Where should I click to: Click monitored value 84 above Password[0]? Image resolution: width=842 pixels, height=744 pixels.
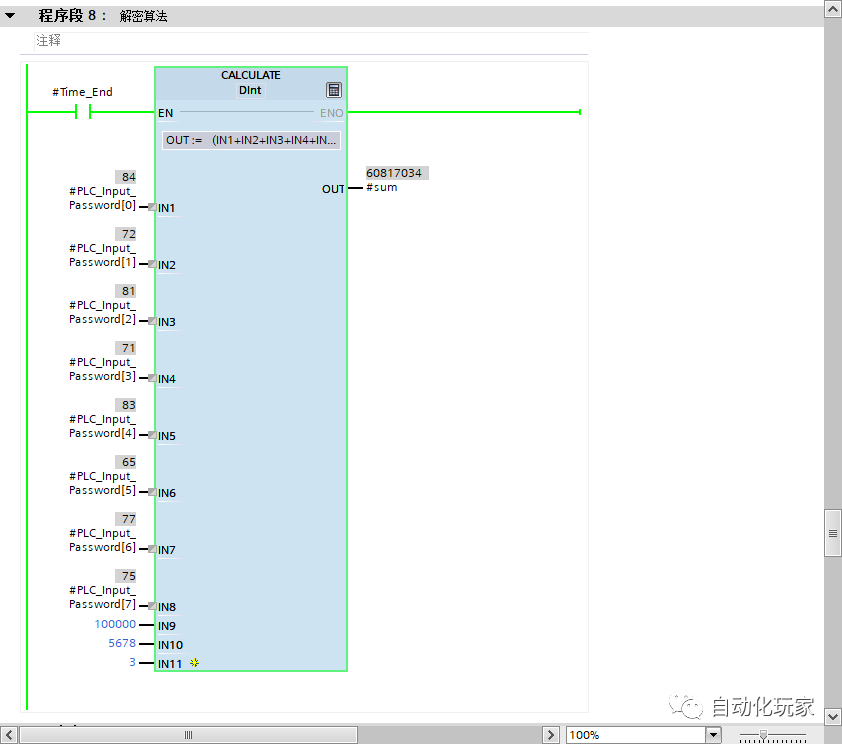click(x=126, y=177)
